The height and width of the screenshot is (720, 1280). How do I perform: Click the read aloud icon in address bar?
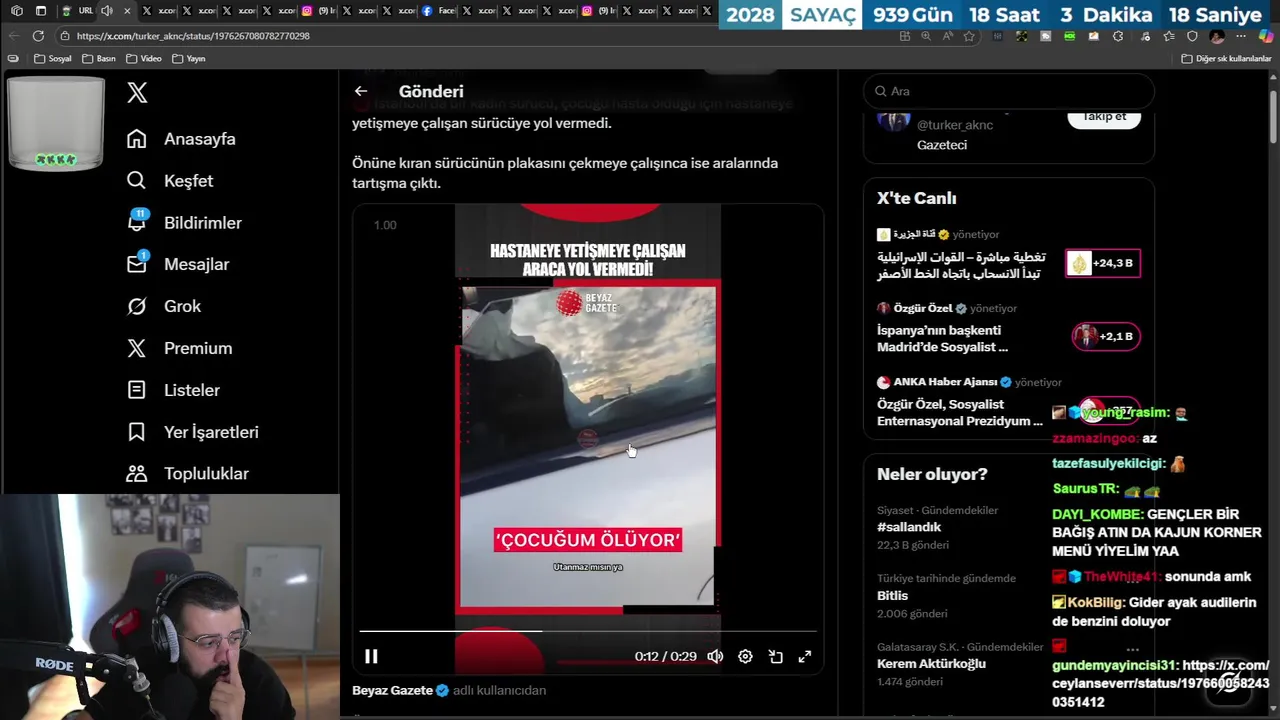click(948, 36)
